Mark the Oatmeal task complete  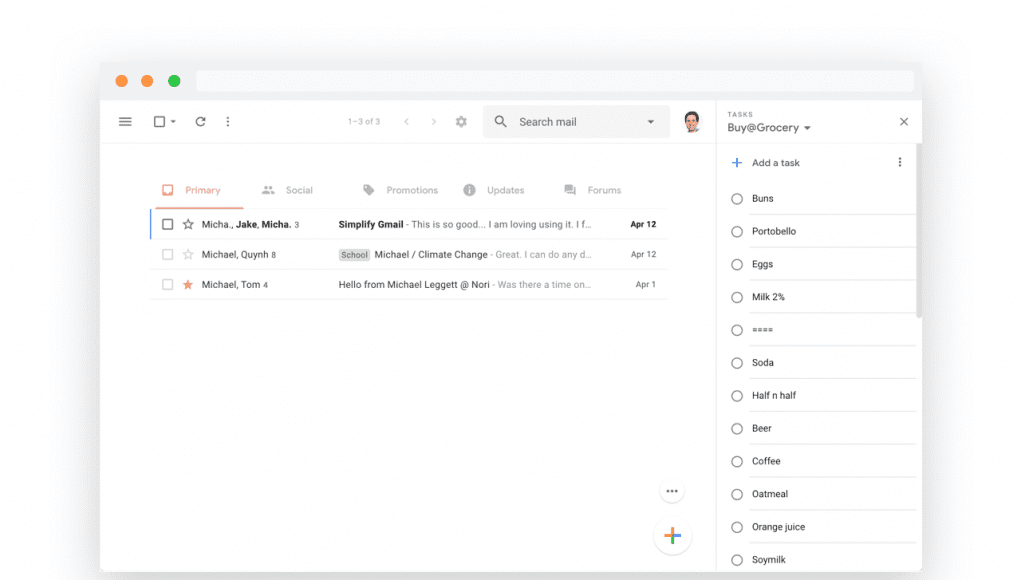(x=736, y=495)
